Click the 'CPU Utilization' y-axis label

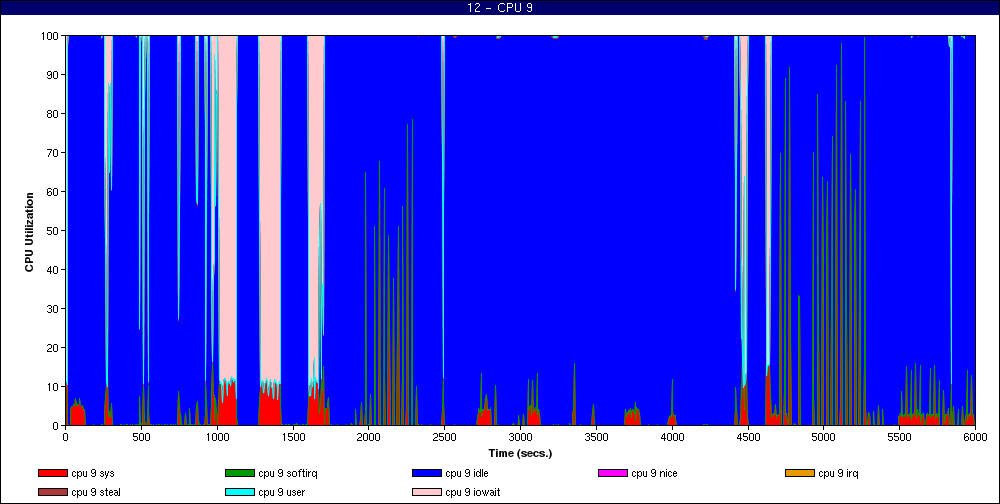point(29,232)
